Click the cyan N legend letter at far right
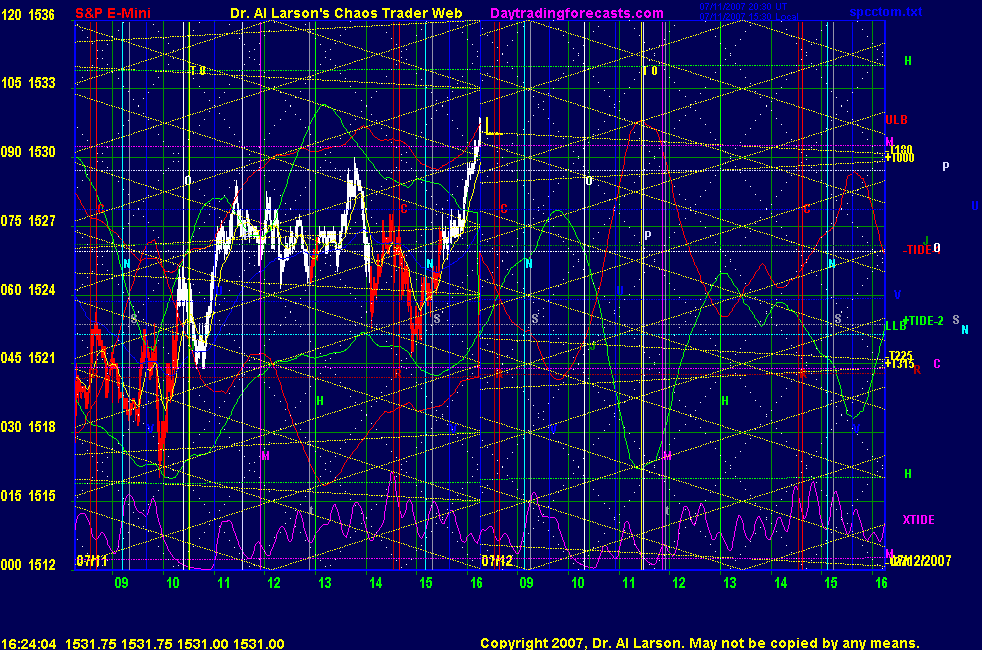 point(965,329)
